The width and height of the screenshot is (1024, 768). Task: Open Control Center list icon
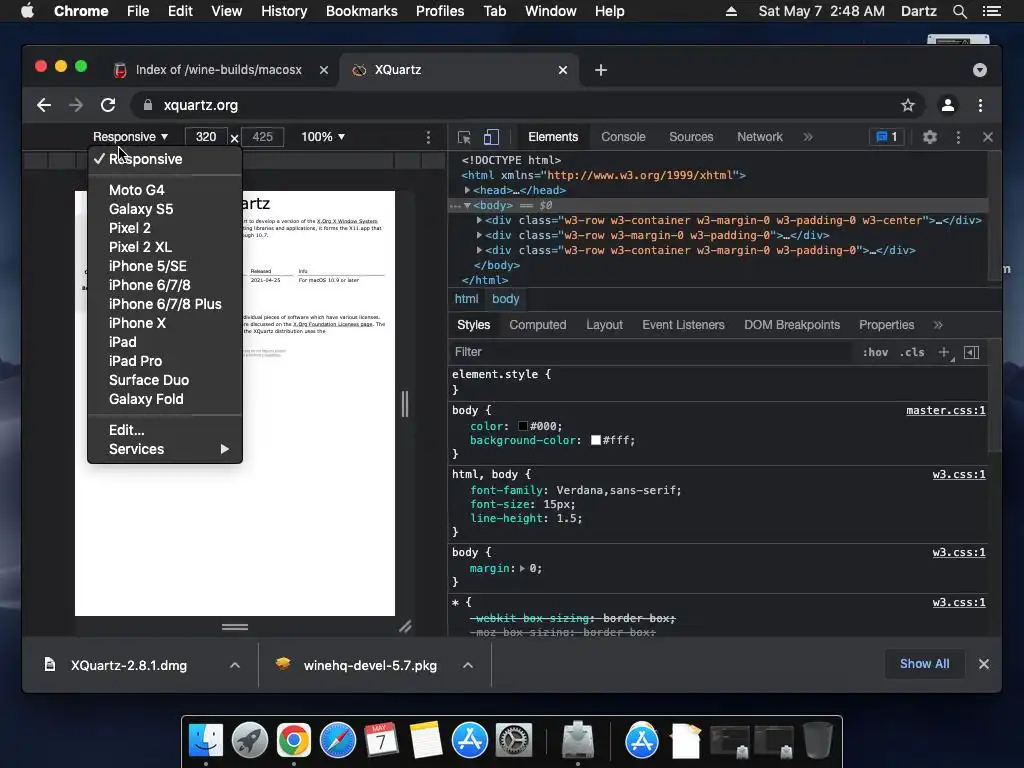pos(992,11)
